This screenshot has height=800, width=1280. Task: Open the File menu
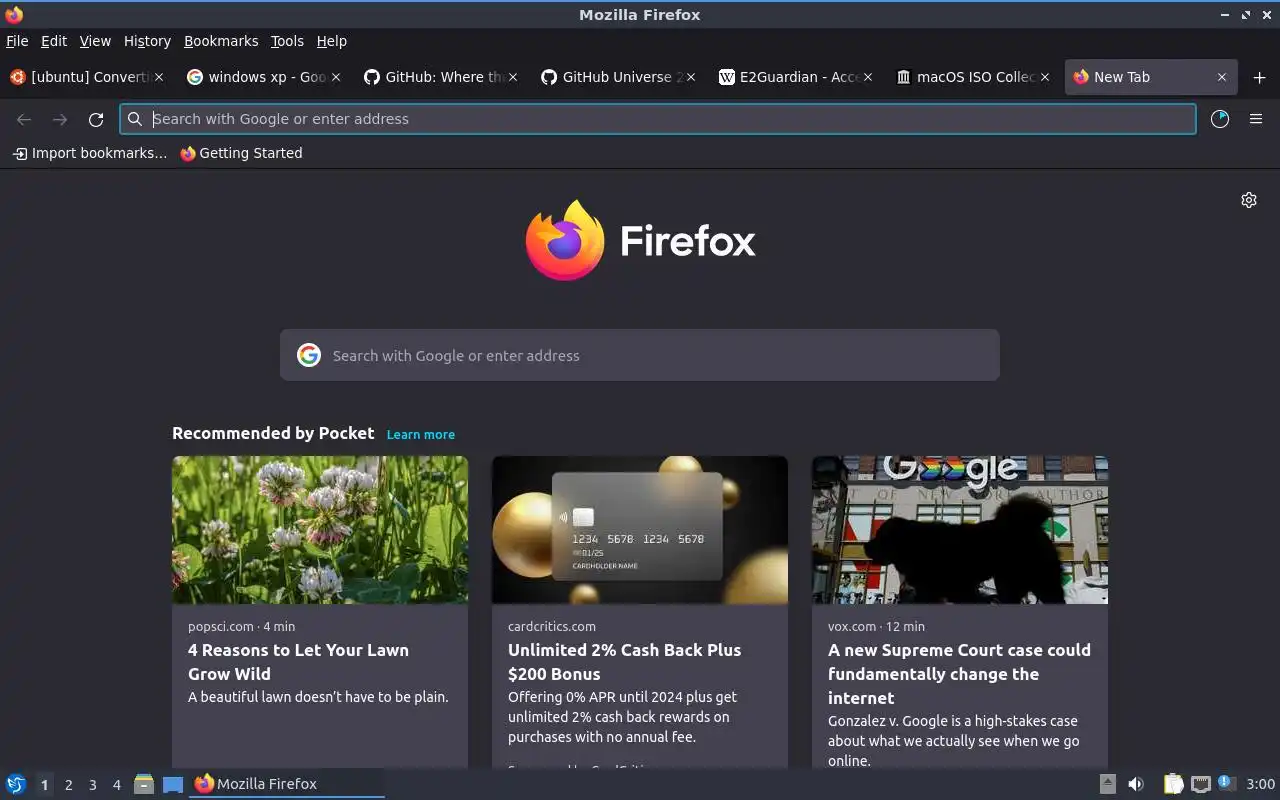[x=17, y=41]
